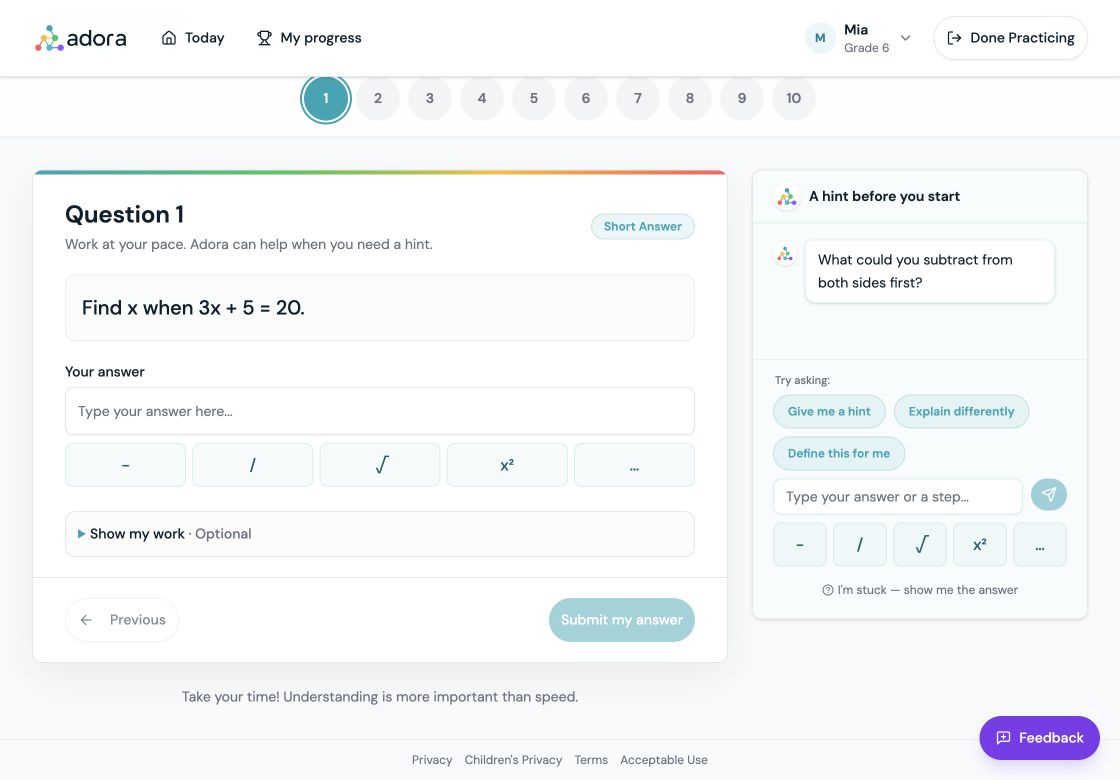Jump to question 2
Image resolution: width=1120 pixels, height=780 pixels.
378,99
